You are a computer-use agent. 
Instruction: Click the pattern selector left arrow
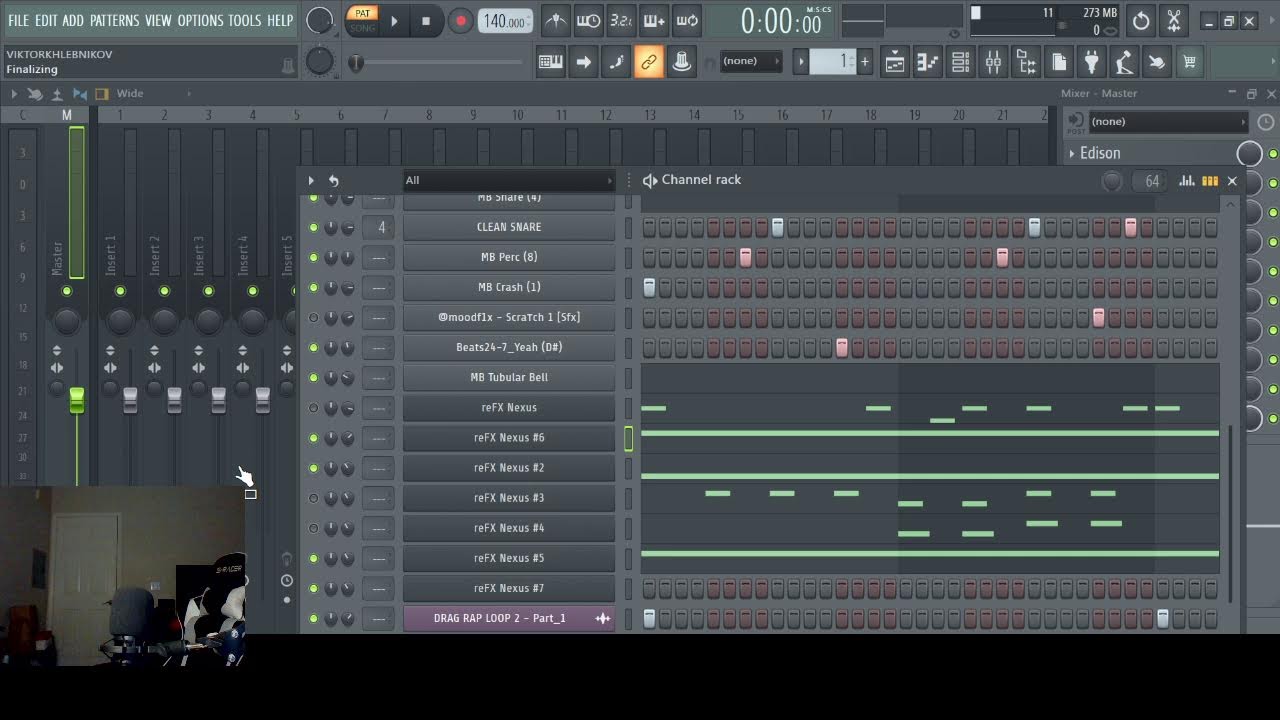pyautogui.click(x=800, y=62)
